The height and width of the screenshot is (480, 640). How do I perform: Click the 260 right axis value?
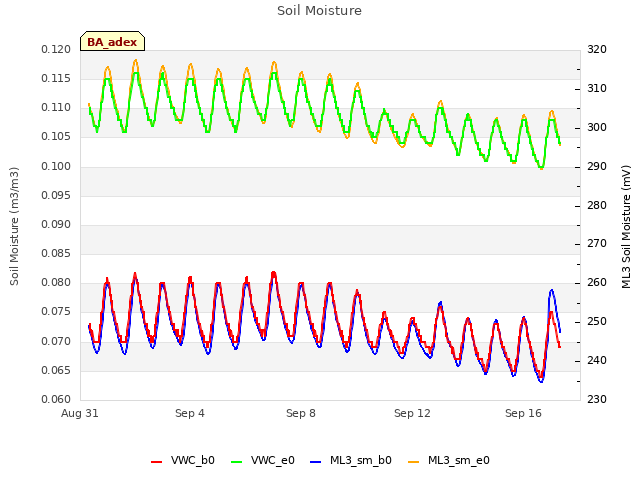click(x=597, y=282)
